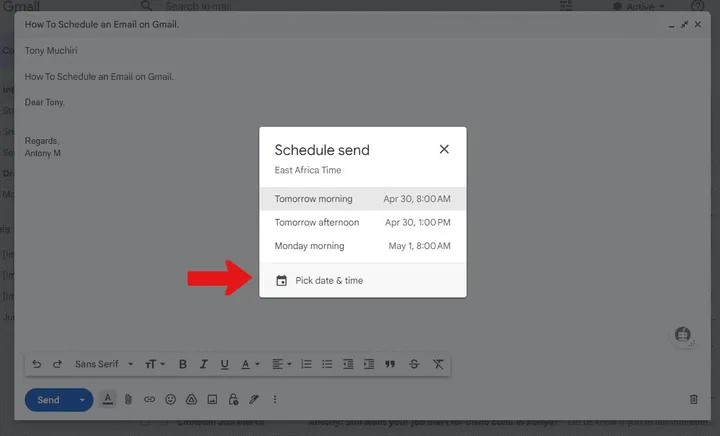Open the text color picker
Viewport: 720px width, 436px height.
pyautogui.click(x=249, y=365)
